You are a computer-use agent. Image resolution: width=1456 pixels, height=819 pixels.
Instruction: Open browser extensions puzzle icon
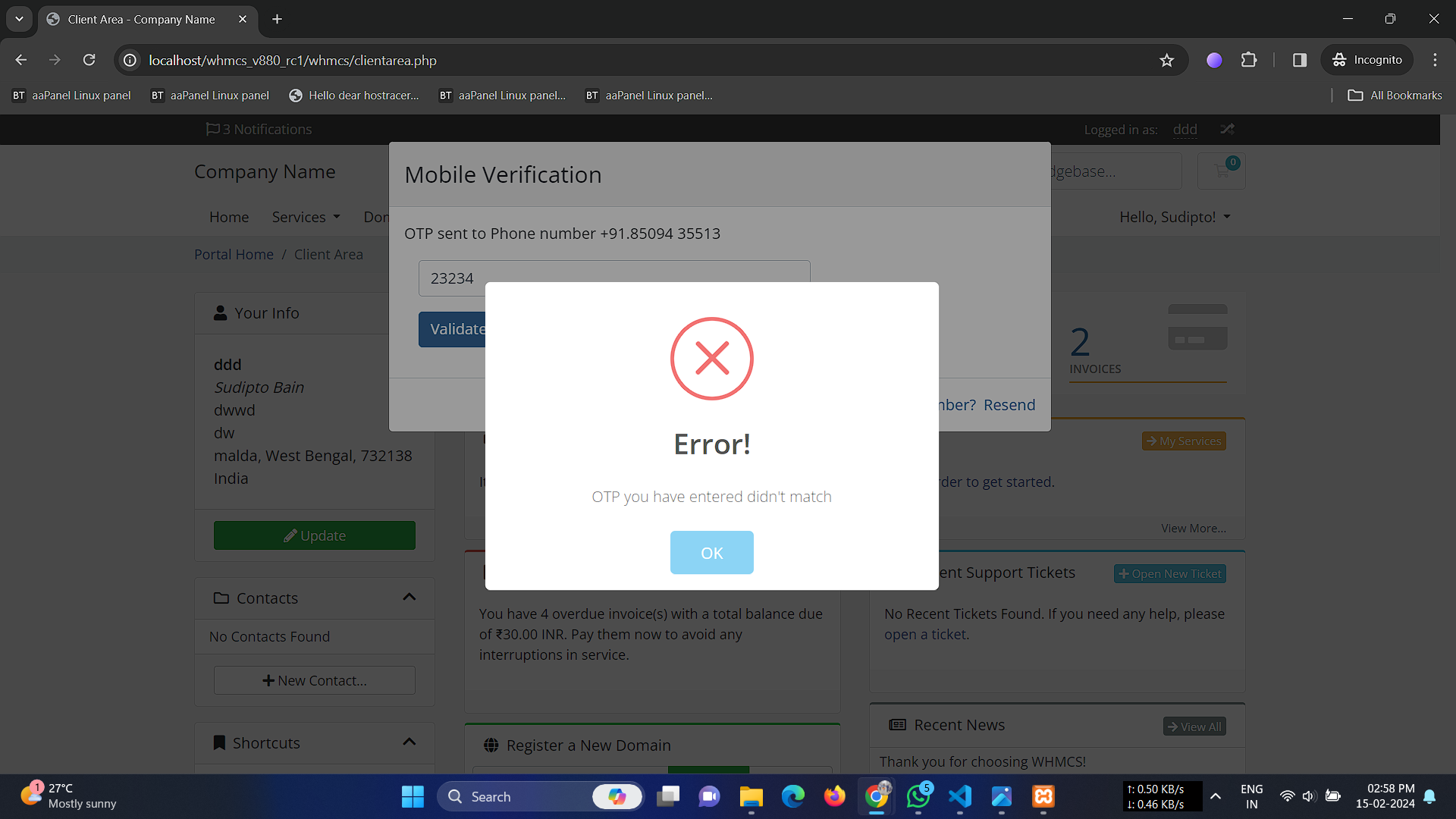(x=1249, y=60)
